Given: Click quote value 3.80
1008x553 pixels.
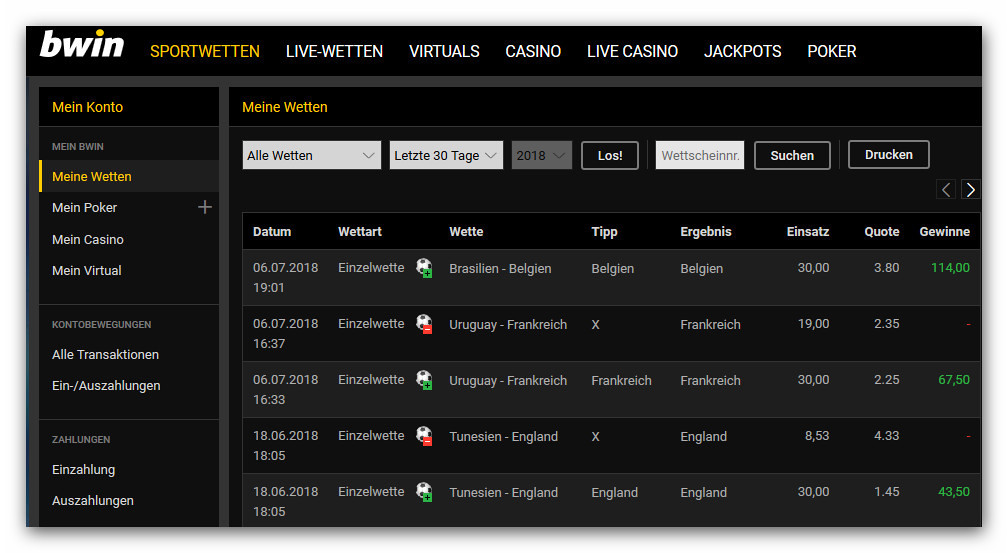Looking at the screenshot, I should tap(886, 267).
